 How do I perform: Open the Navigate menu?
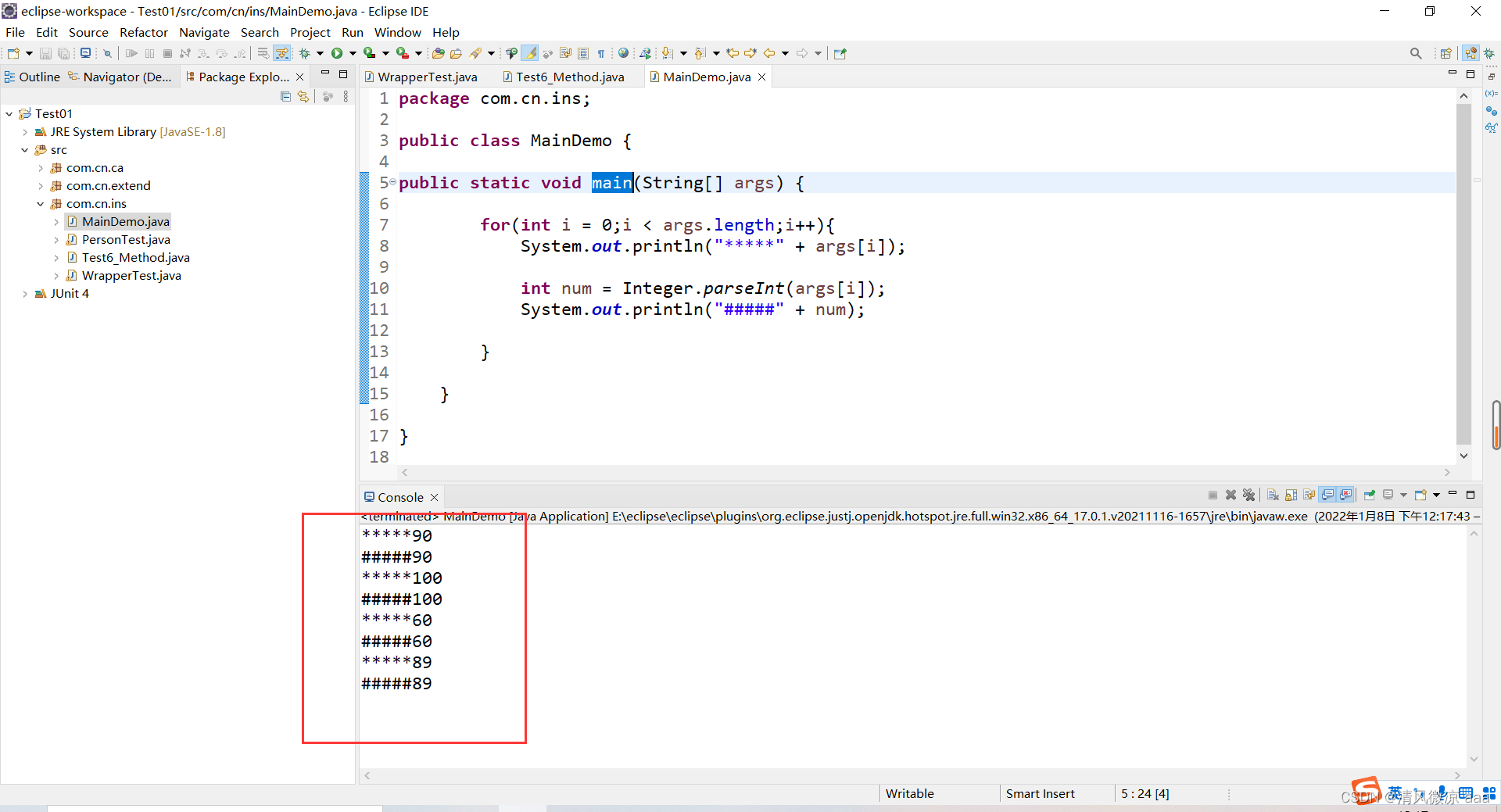point(204,32)
